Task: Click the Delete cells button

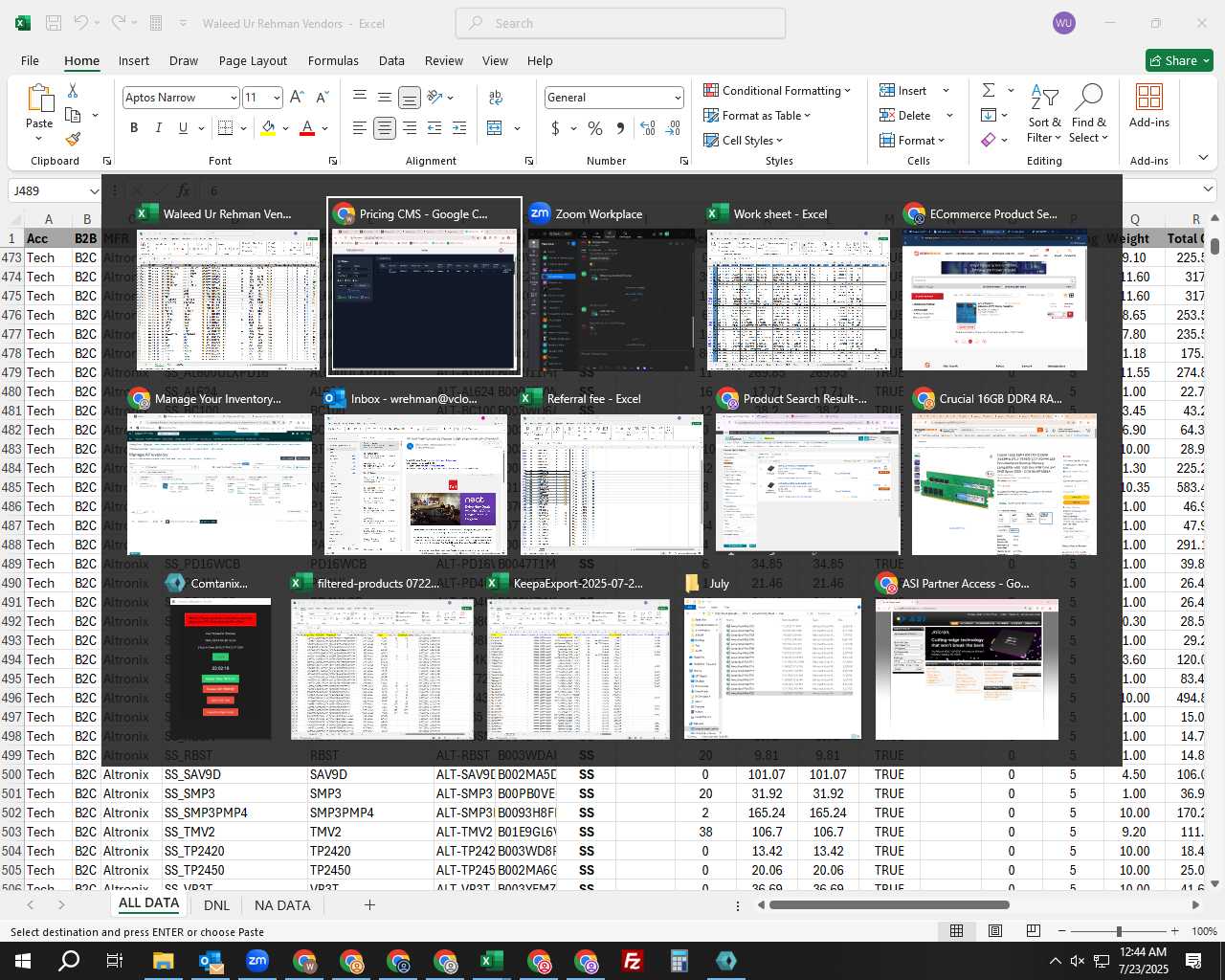Action: click(x=905, y=116)
